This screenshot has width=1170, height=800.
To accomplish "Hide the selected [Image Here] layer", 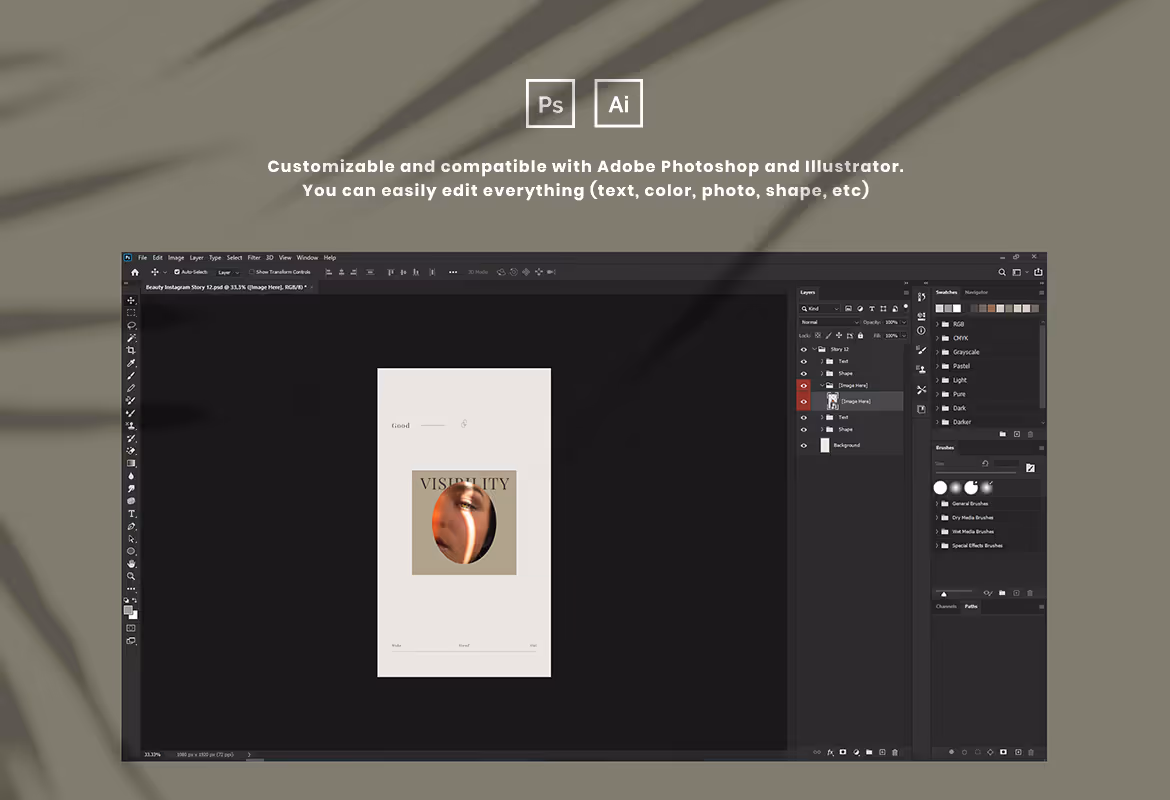I will 804,401.
